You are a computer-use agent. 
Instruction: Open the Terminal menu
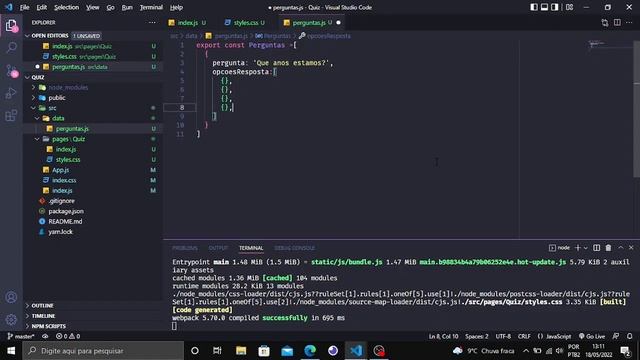point(151,7)
